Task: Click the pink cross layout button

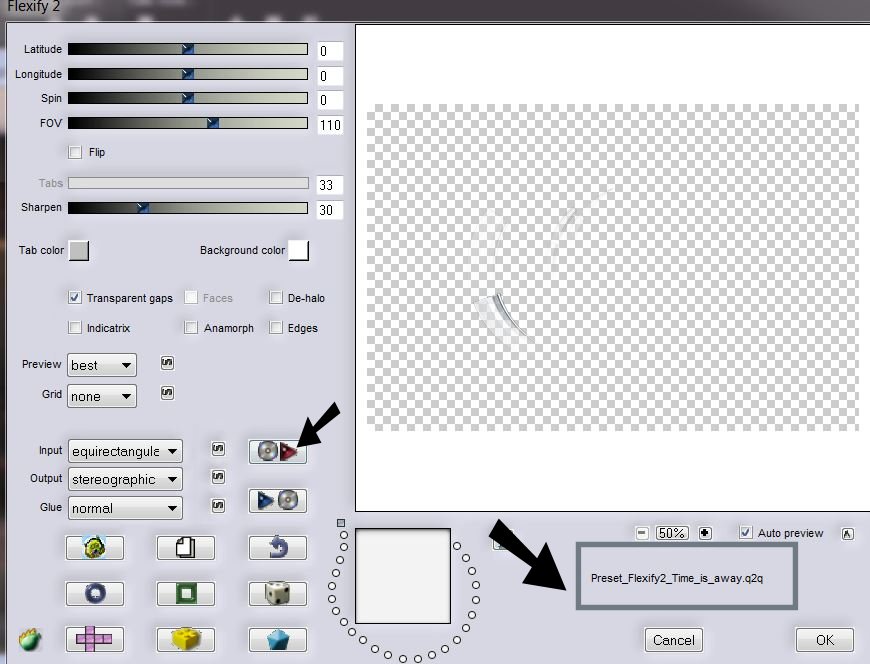Action: [x=95, y=639]
